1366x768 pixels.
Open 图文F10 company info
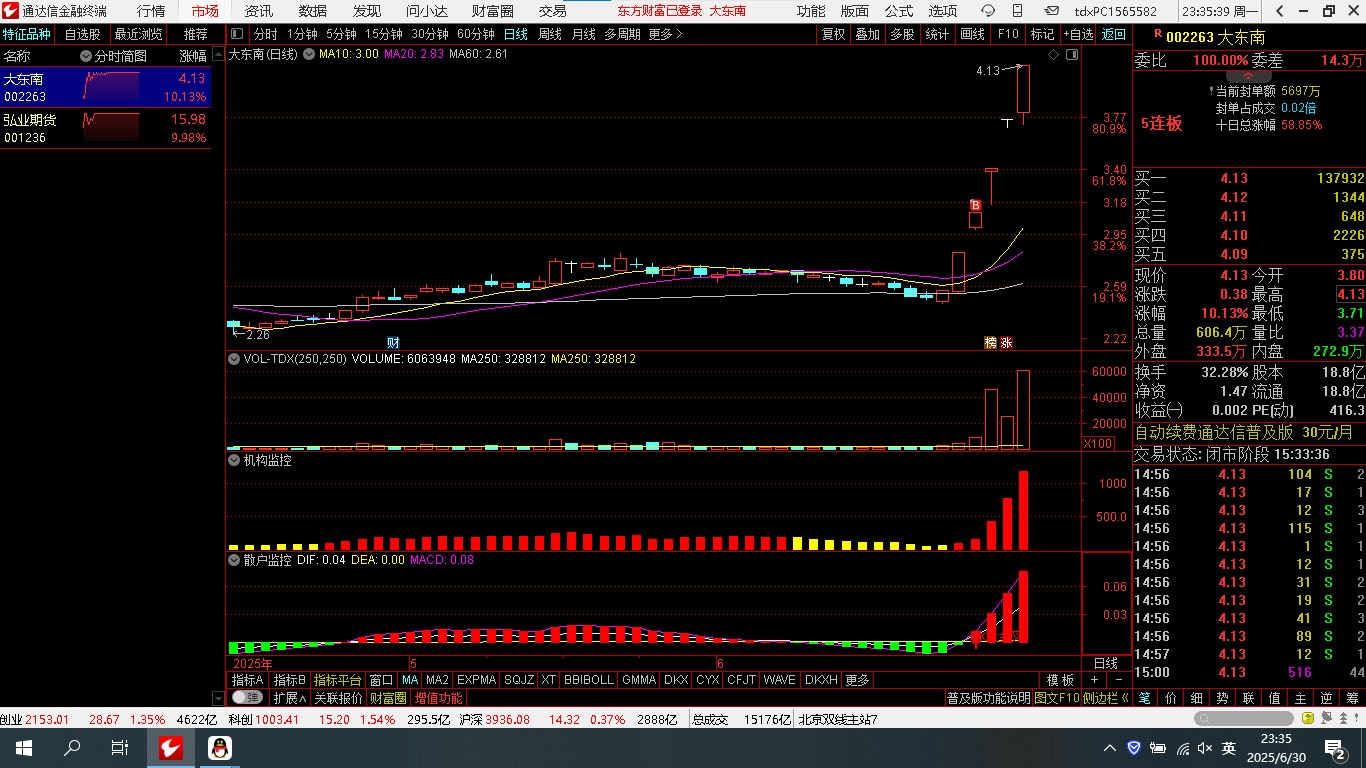(x=1056, y=698)
